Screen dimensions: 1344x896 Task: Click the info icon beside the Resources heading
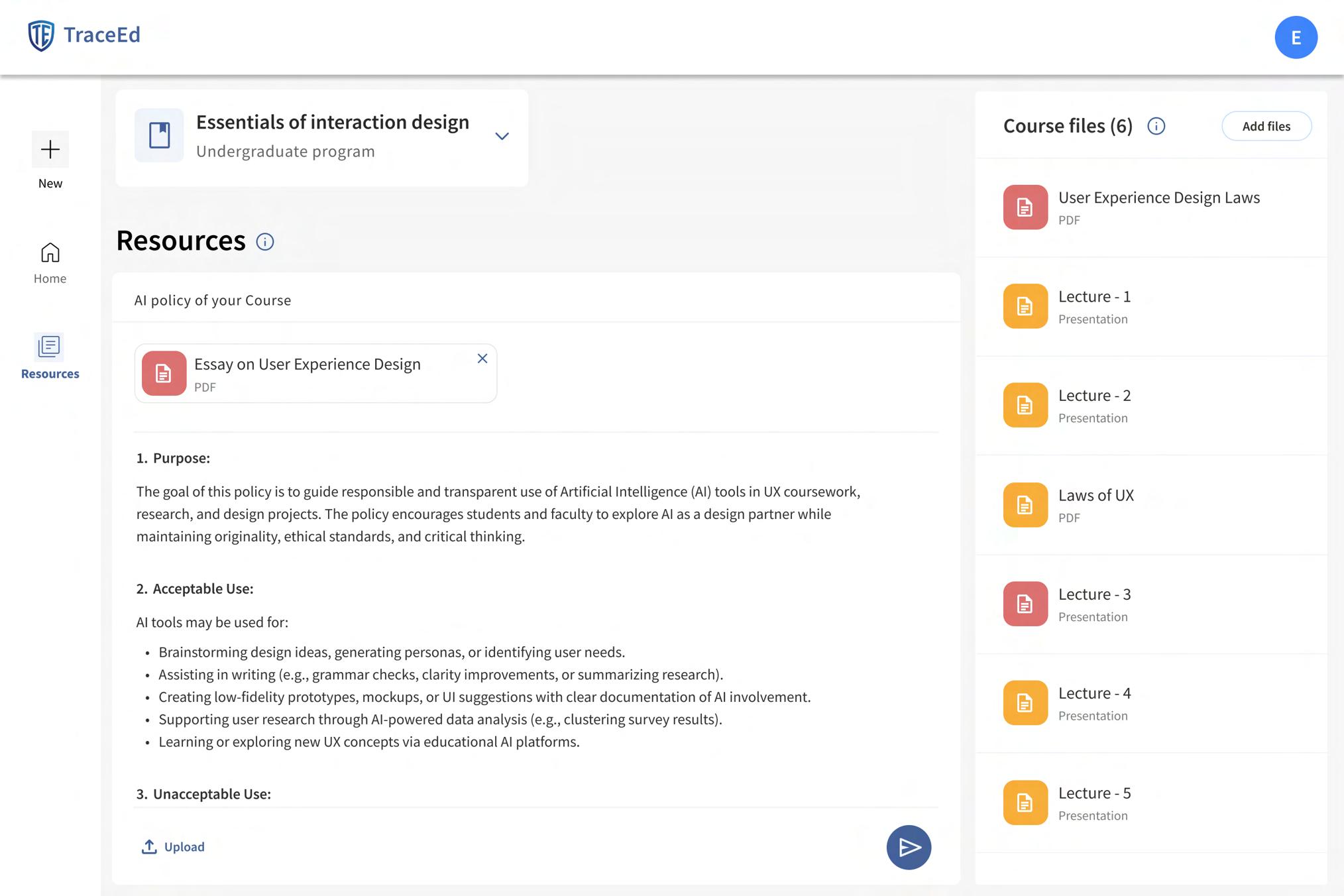[265, 242]
